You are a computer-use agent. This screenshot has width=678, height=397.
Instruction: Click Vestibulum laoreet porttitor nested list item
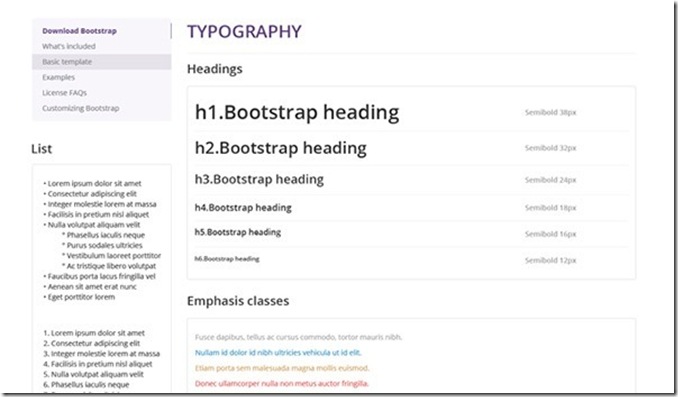tap(112, 256)
